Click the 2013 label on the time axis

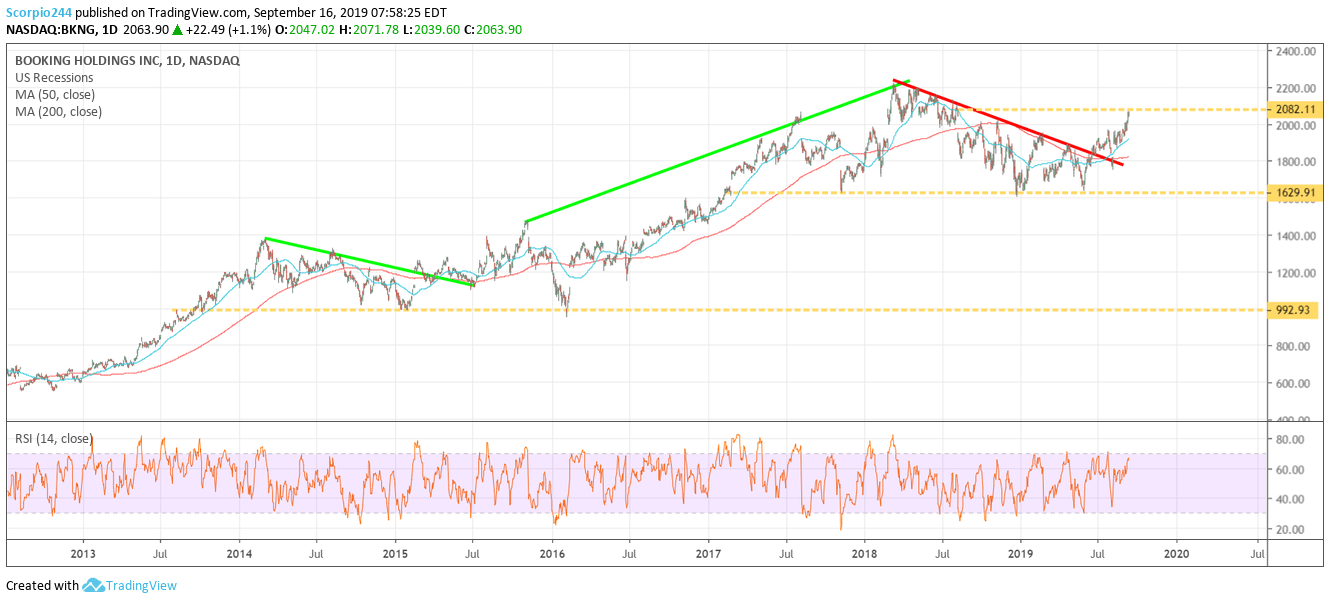coord(83,552)
